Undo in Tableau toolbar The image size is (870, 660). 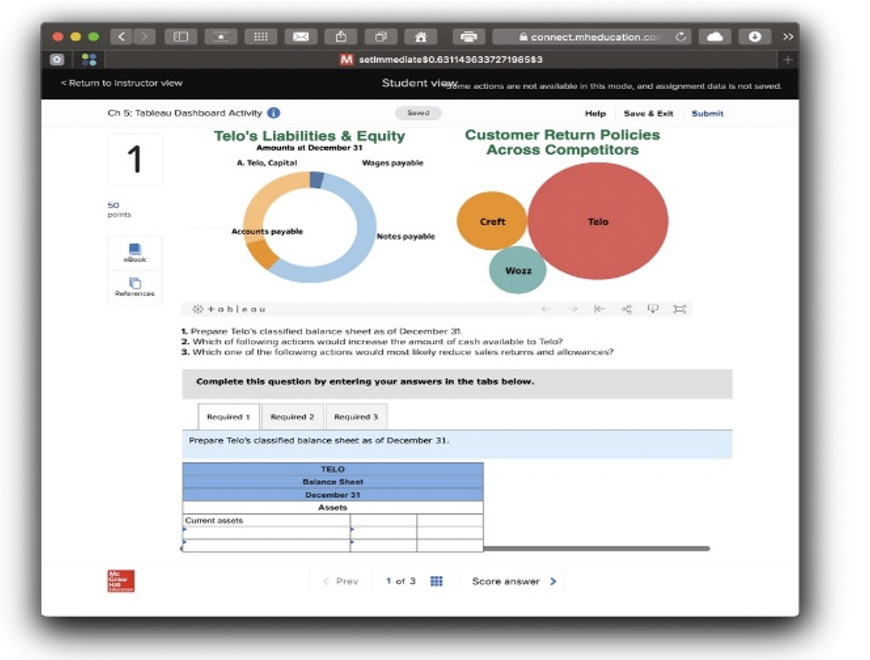point(546,309)
